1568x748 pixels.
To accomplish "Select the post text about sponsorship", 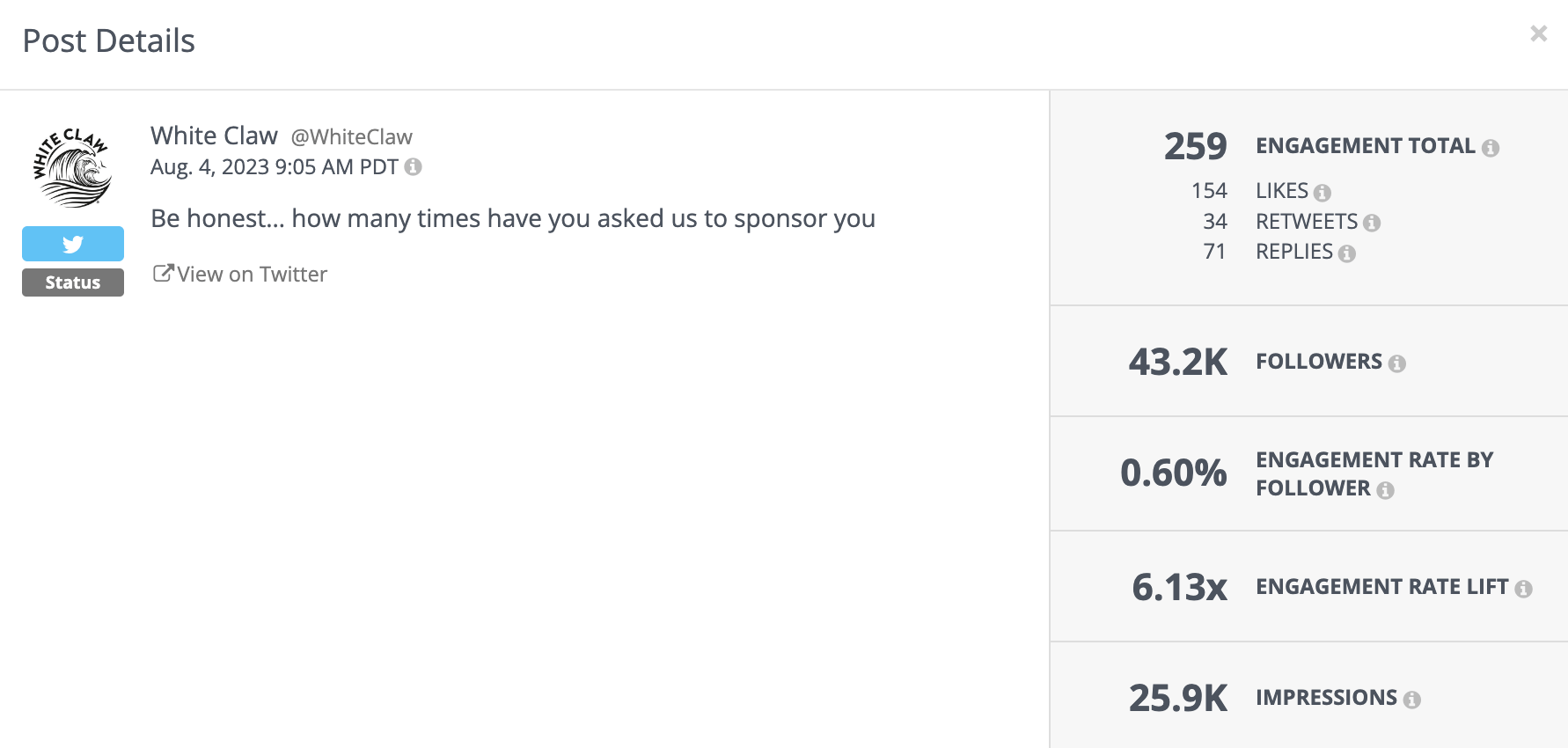I will (x=513, y=218).
